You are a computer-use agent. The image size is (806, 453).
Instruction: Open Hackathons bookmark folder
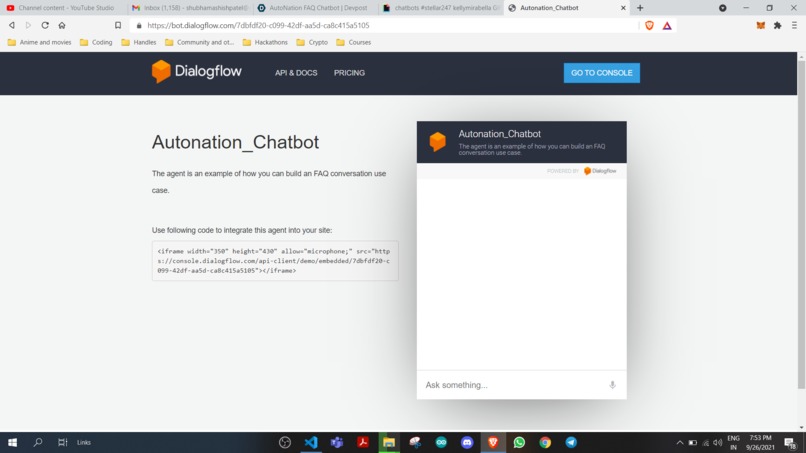coord(265,42)
